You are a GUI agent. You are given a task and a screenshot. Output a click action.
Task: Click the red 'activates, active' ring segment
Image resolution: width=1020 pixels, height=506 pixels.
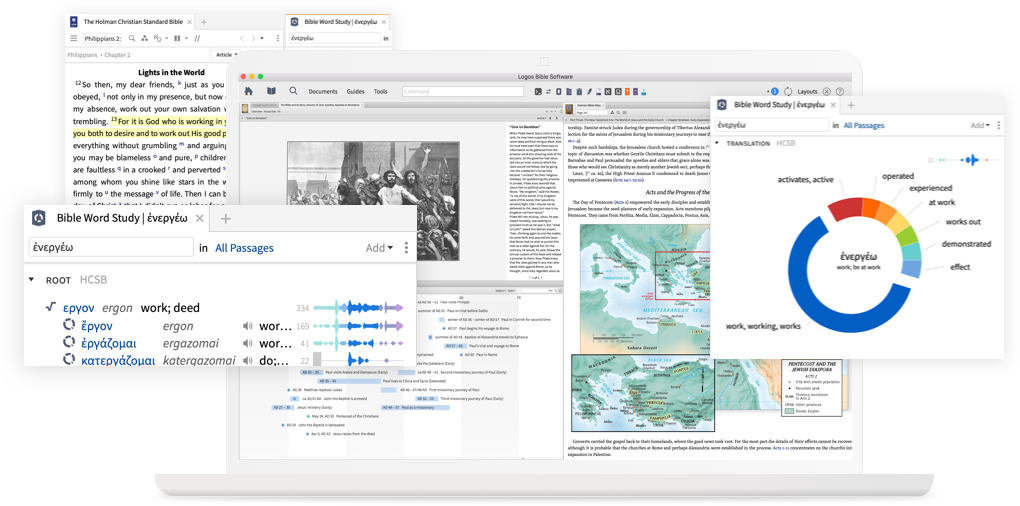[x=845, y=208]
